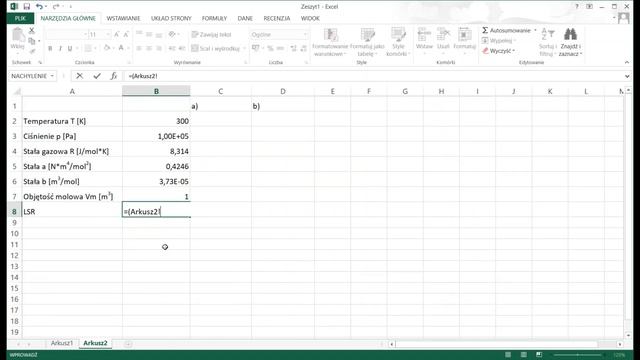Click the Copy icon in clipboard group
The image size is (640, 360).
[x=31, y=41]
